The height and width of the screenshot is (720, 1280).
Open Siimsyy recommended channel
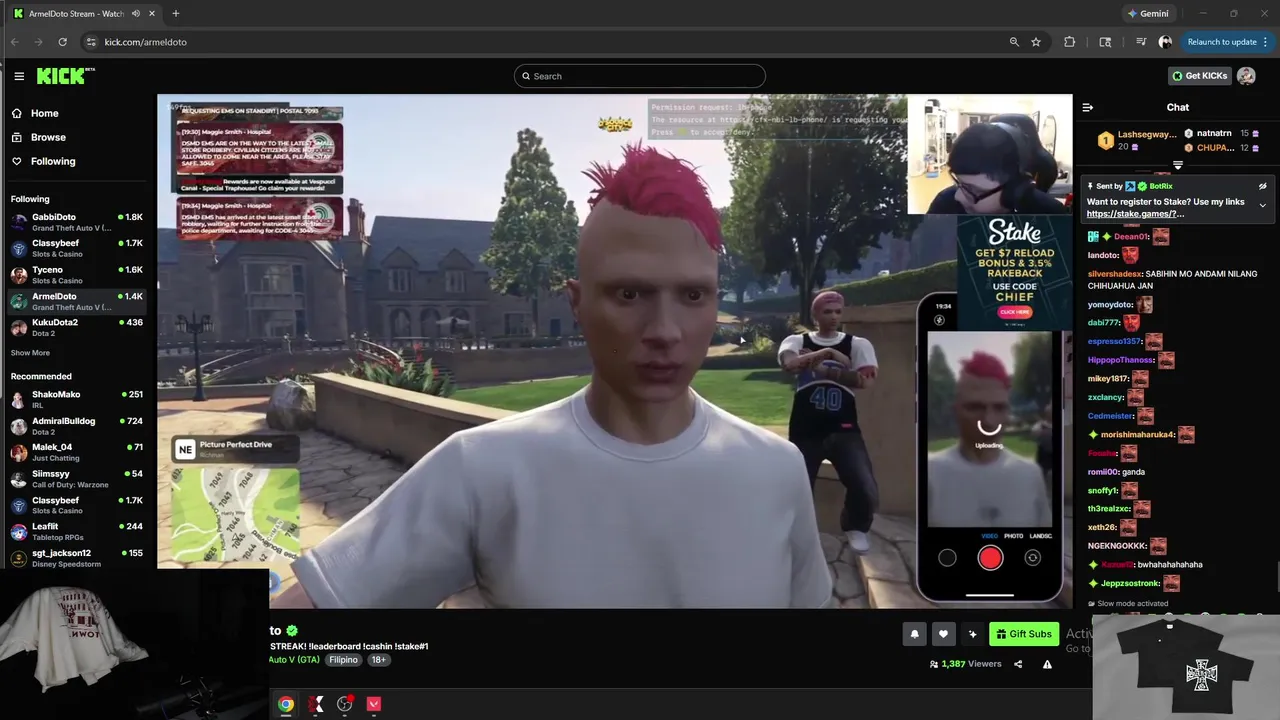77,478
